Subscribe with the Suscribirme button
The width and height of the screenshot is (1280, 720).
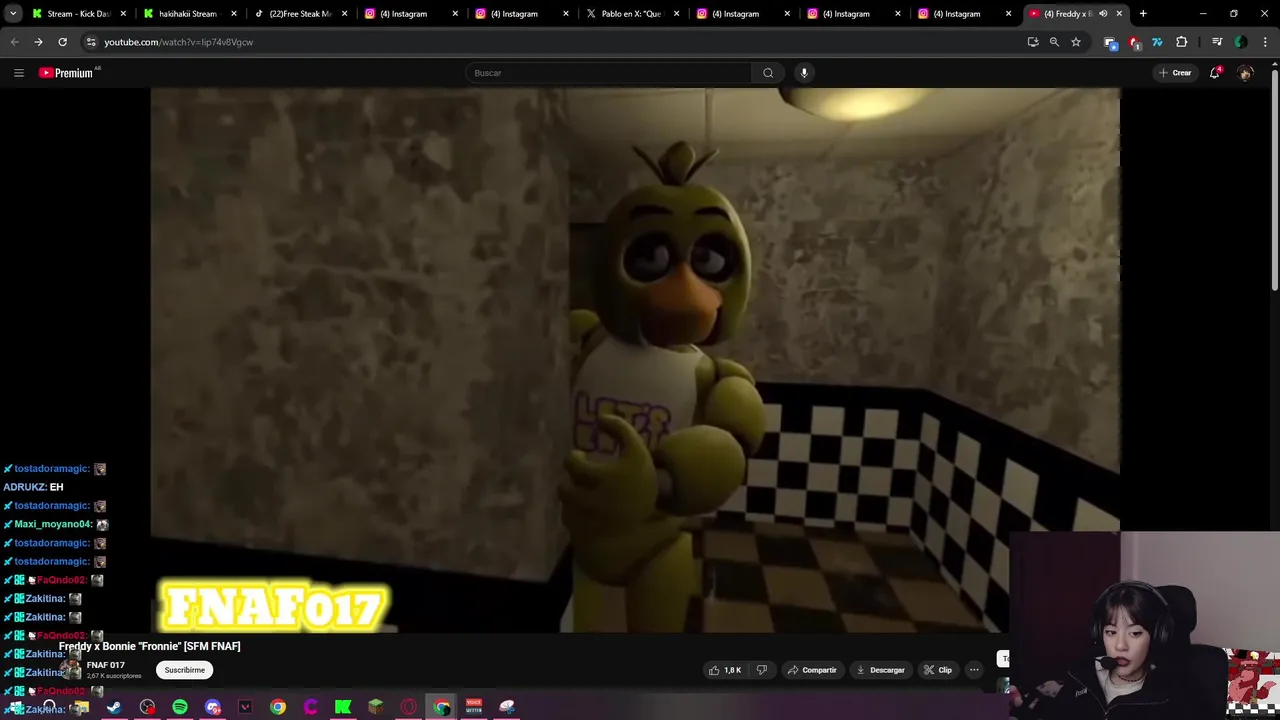pos(185,670)
